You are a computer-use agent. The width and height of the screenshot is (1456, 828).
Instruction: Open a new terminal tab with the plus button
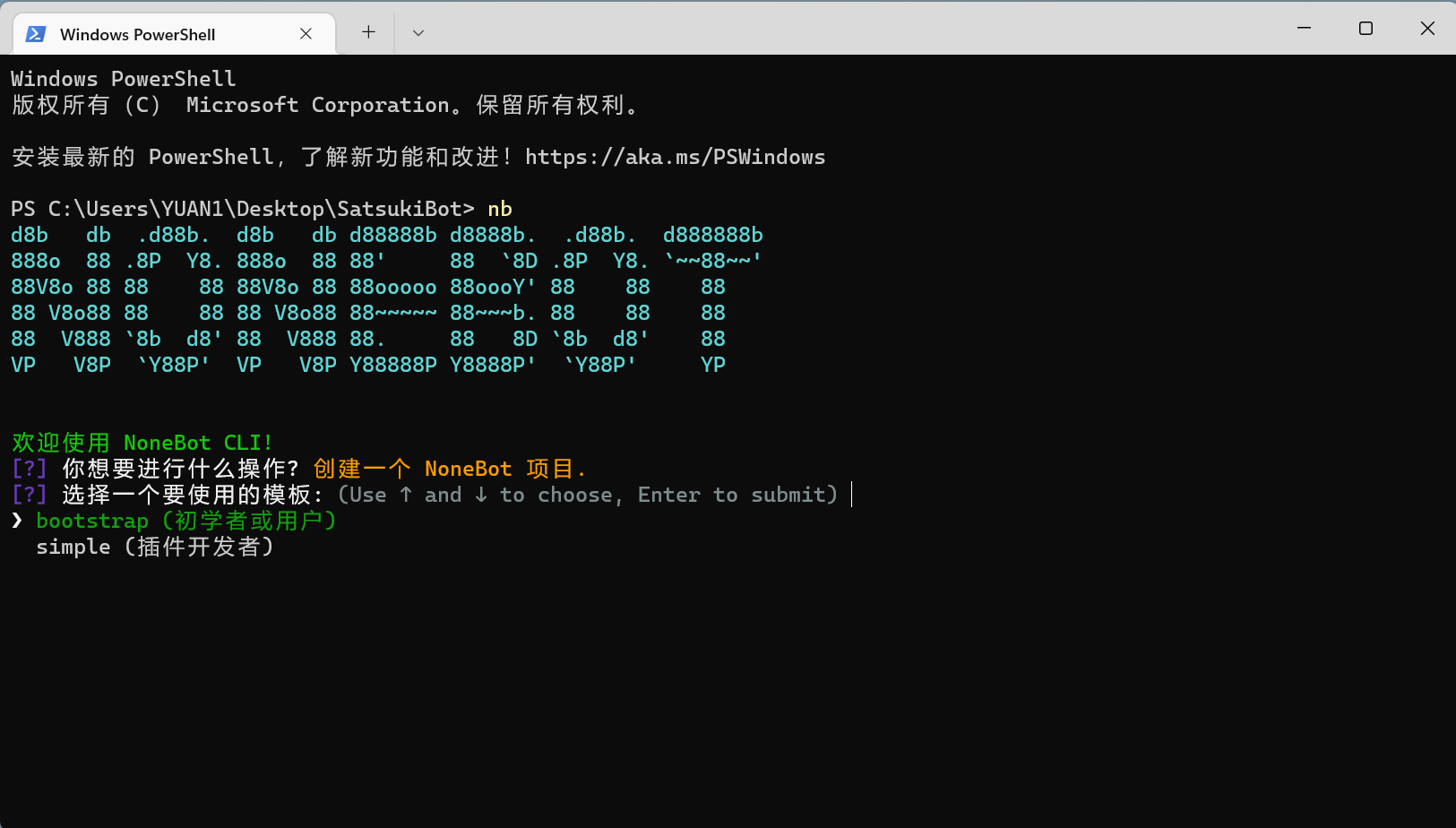point(368,32)
